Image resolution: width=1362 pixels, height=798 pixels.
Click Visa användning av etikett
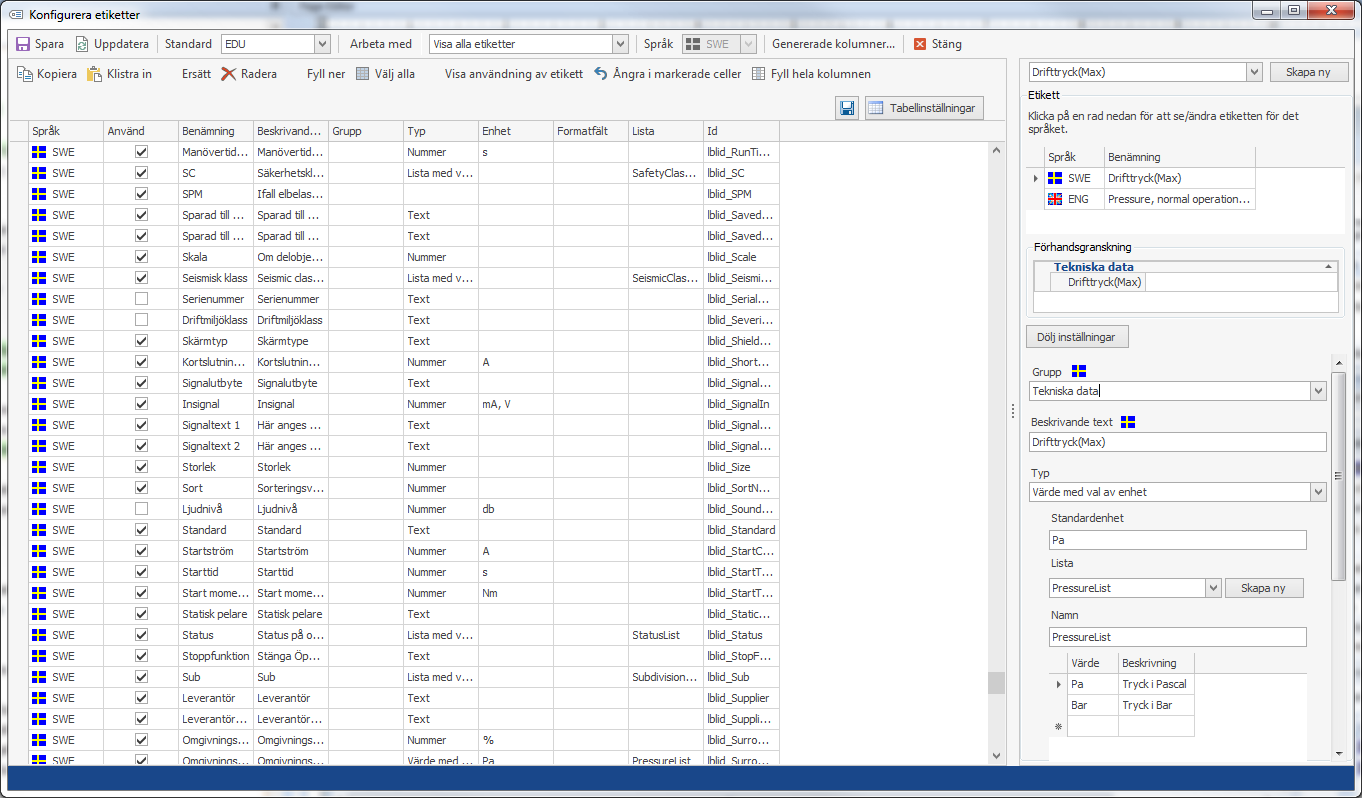[514, 74]
